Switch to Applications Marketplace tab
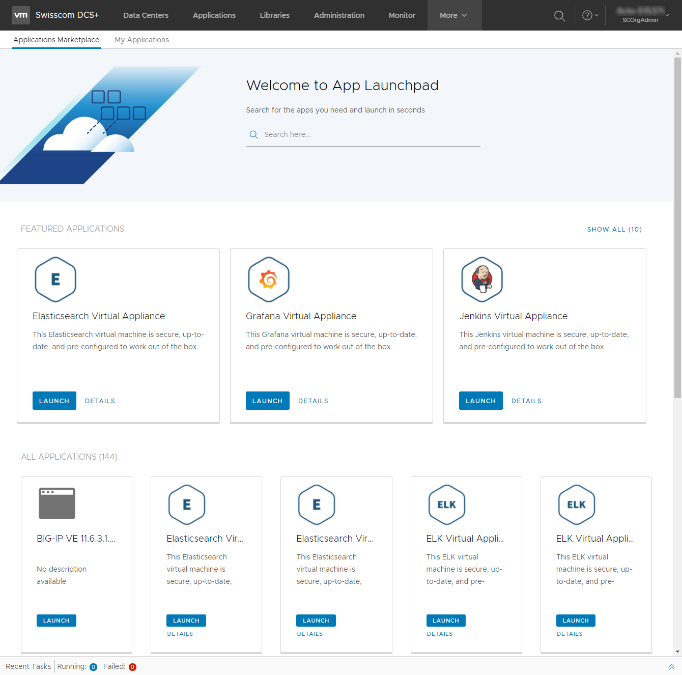The image size is (682, 675). point(57,40)
